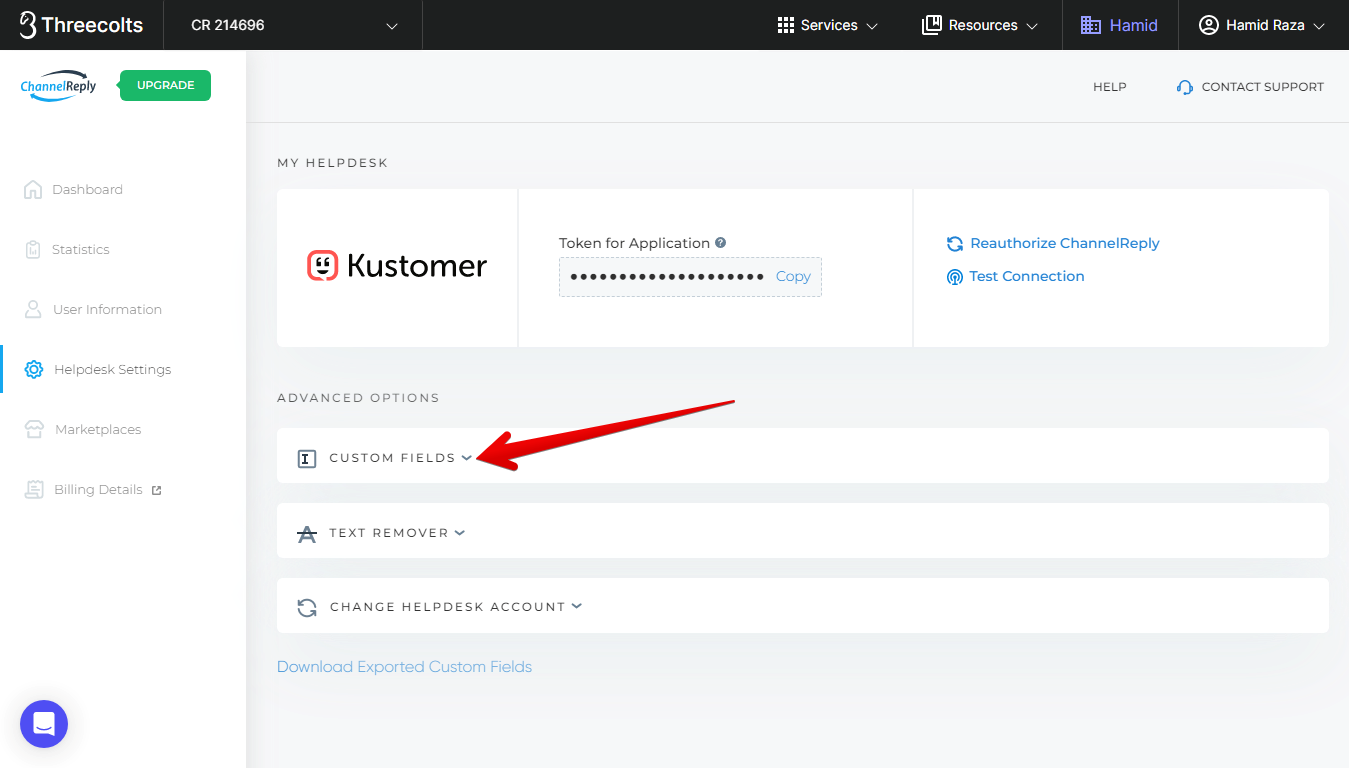The image size is (1349, 768).
Task: Click the Helpdesk Settings gear icon
Action: (34, 369)
